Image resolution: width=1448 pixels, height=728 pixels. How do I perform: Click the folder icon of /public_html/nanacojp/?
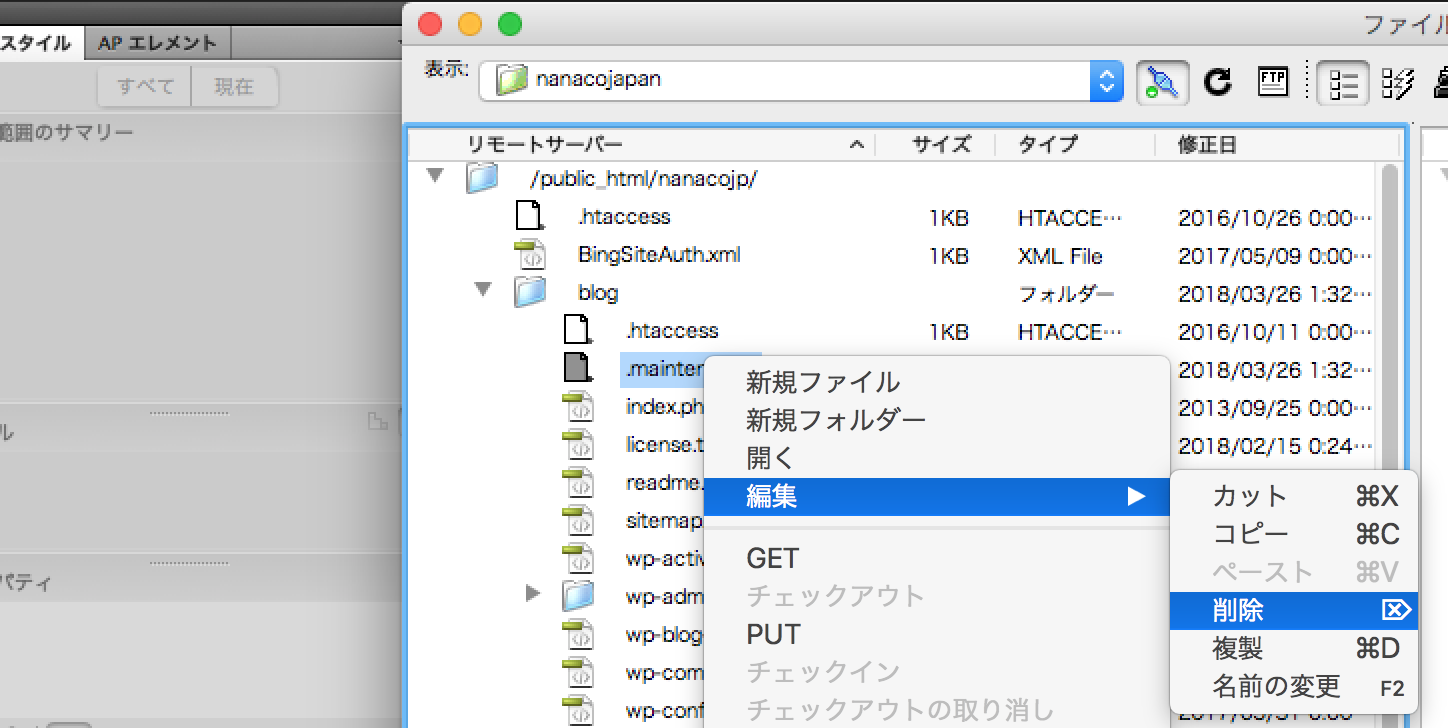click(481, 179)
